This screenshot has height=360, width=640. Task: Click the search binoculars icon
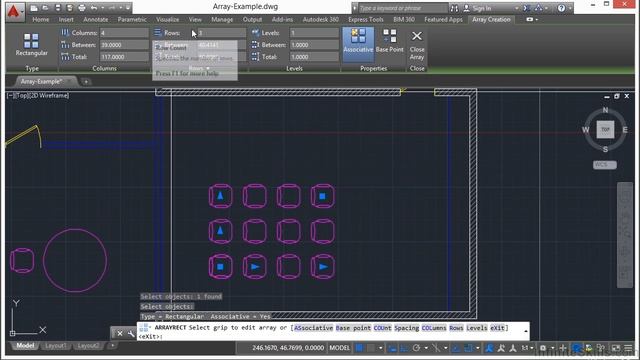click(x=454, y=8)
